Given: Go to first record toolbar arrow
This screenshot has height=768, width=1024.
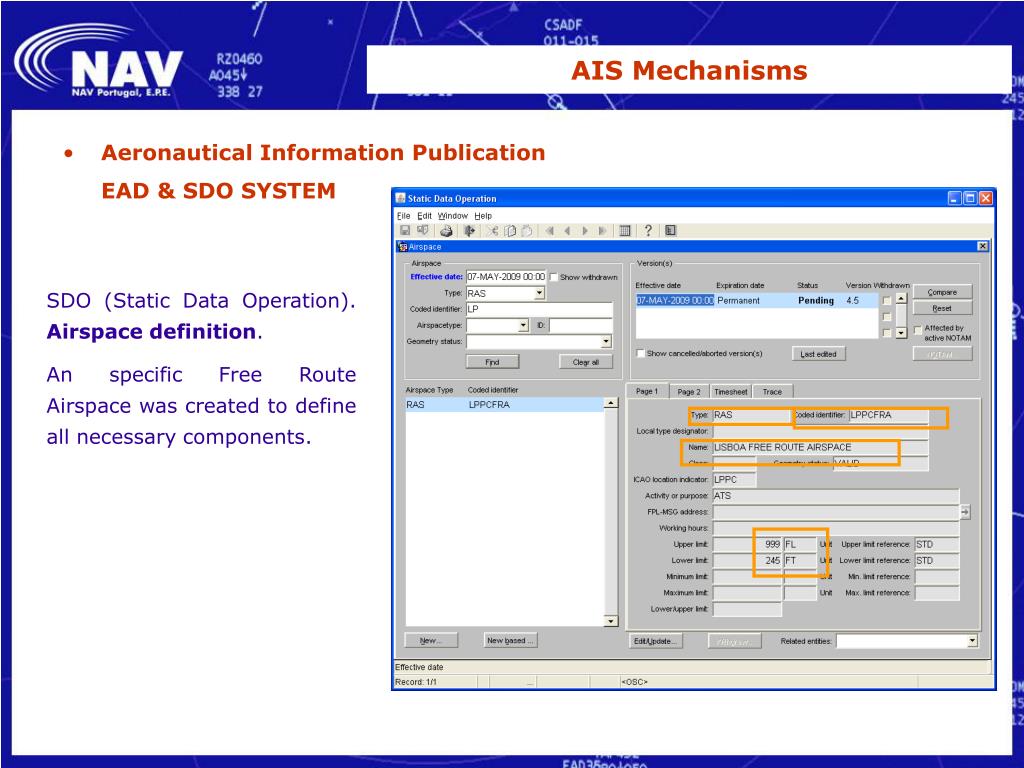Looking at the screenshot, I should click(550, 231).
